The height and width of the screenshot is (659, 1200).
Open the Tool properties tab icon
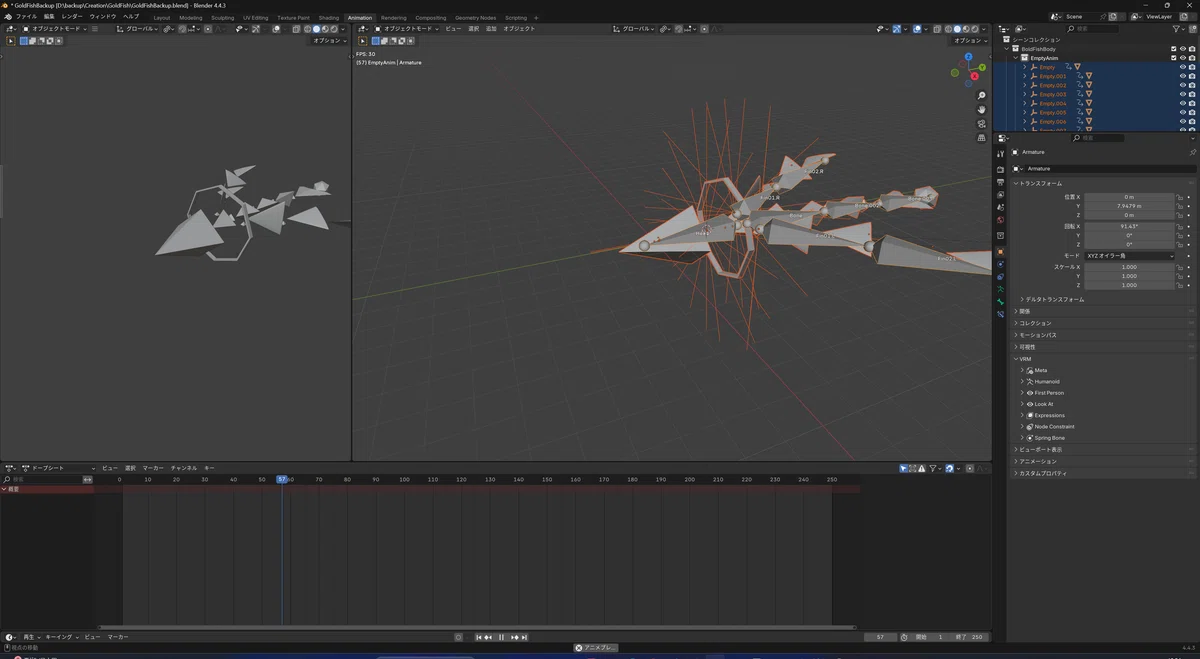[x=1000, y=154]
